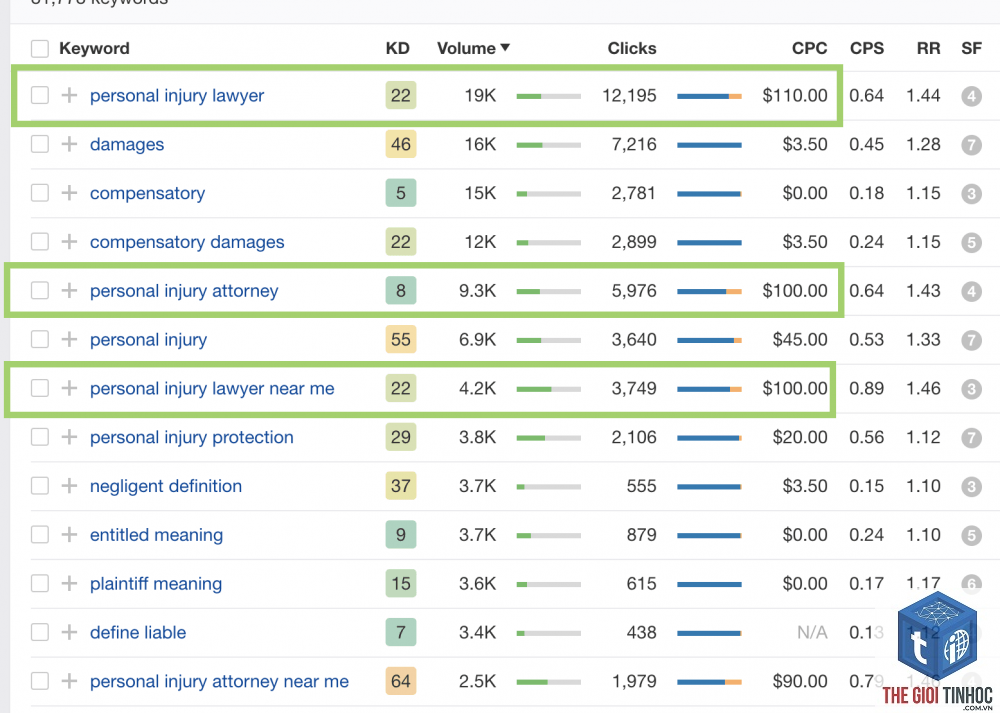Open SERP features badge for 'damages'
Image resolution: width=1000 pixels, height=713 pixels.
pyautogui.click(x=971, y=145)
